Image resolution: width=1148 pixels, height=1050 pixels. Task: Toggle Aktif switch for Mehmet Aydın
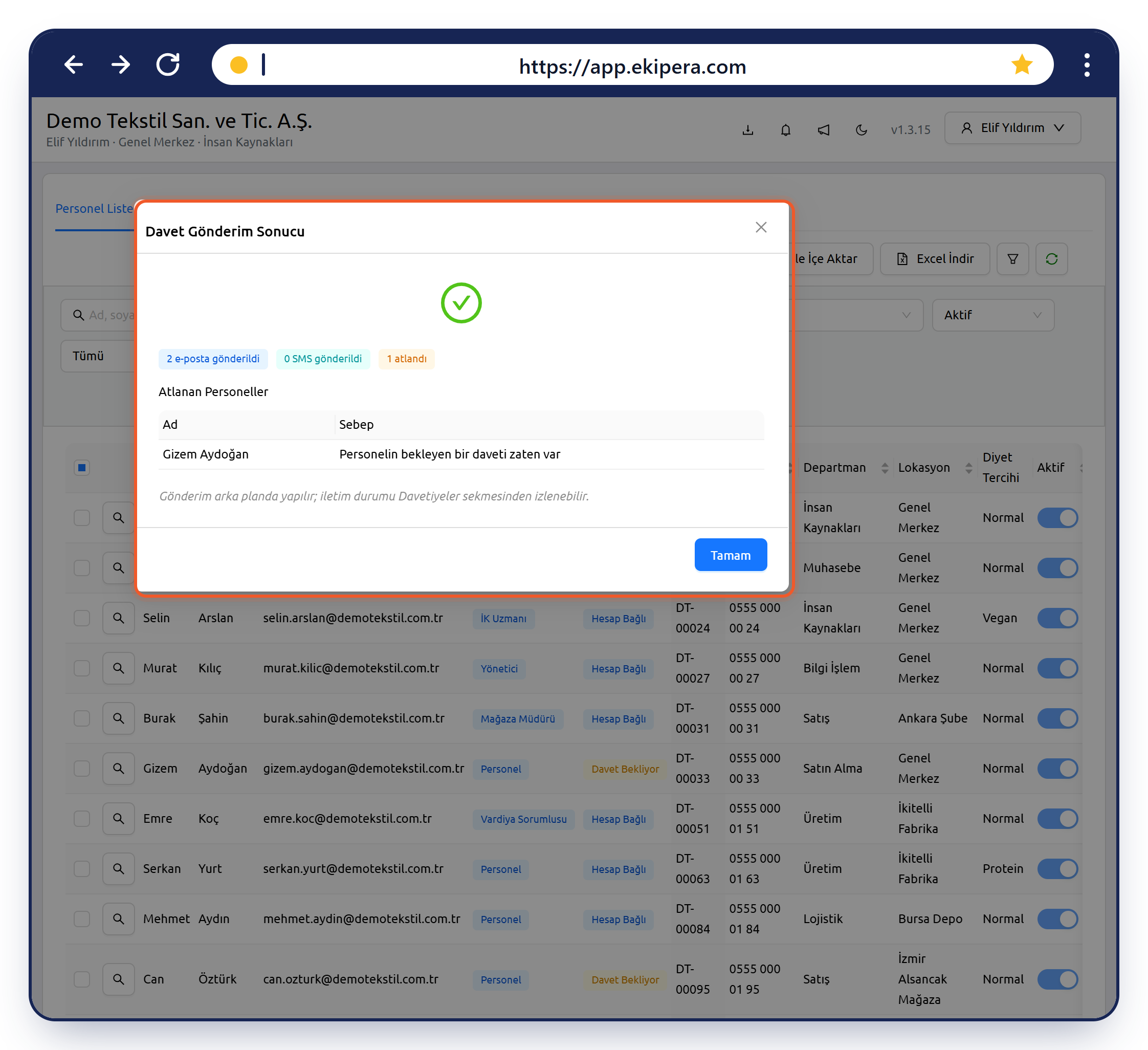[1057, 918]
